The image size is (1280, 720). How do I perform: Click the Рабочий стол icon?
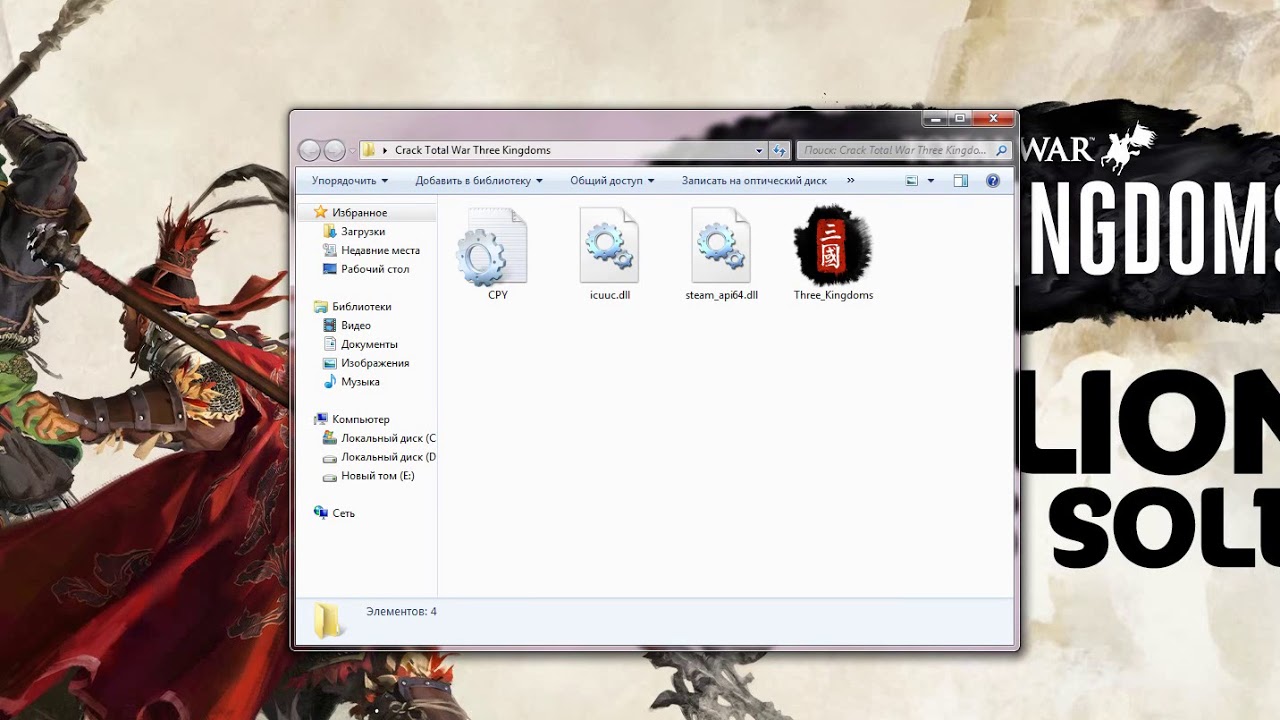(x=330, y=269)
